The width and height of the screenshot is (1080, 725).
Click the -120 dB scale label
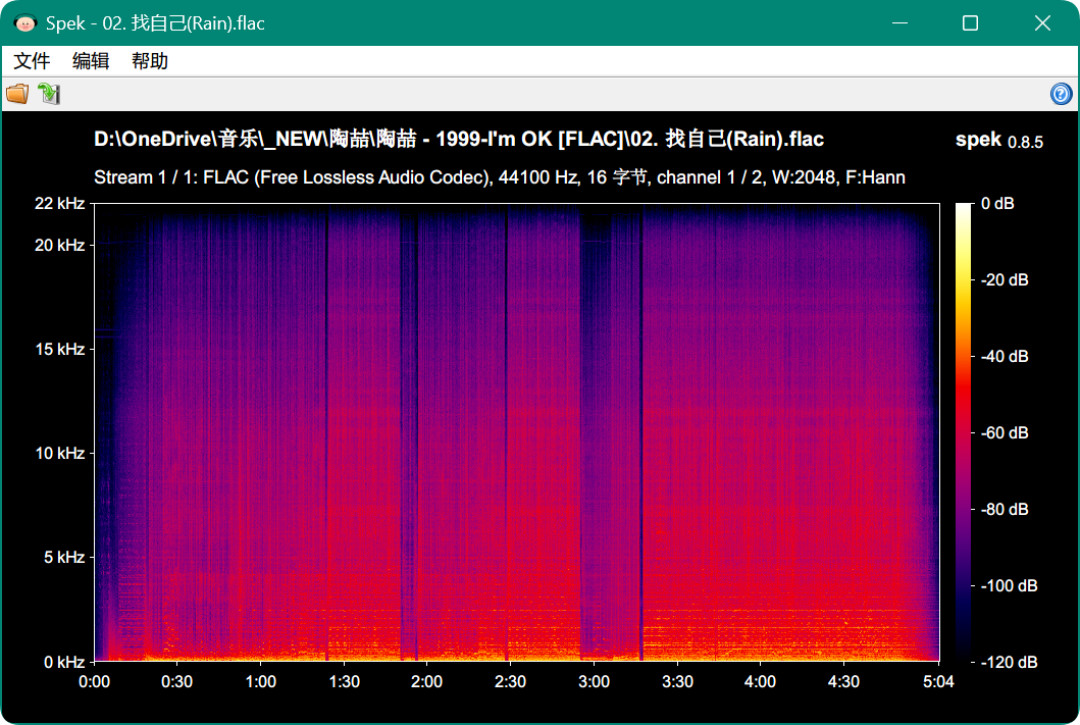point(1008,662)
